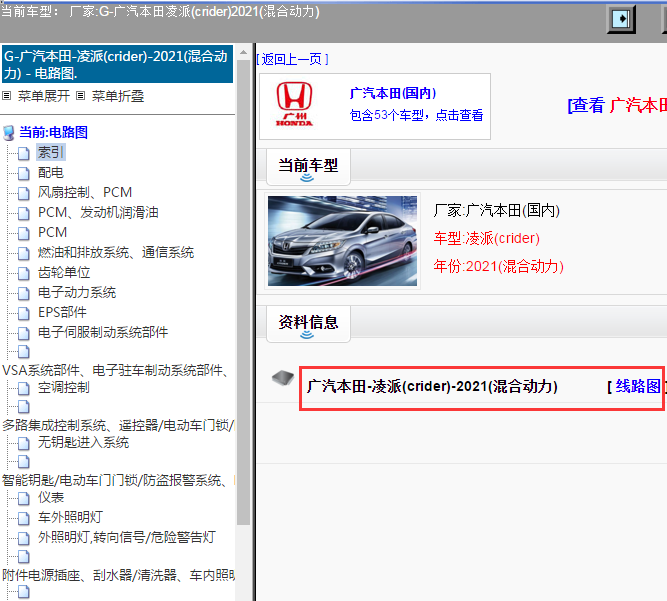Click 车型:凌派(crider) red text
This screenshot has height=601, width=667.
487,238
